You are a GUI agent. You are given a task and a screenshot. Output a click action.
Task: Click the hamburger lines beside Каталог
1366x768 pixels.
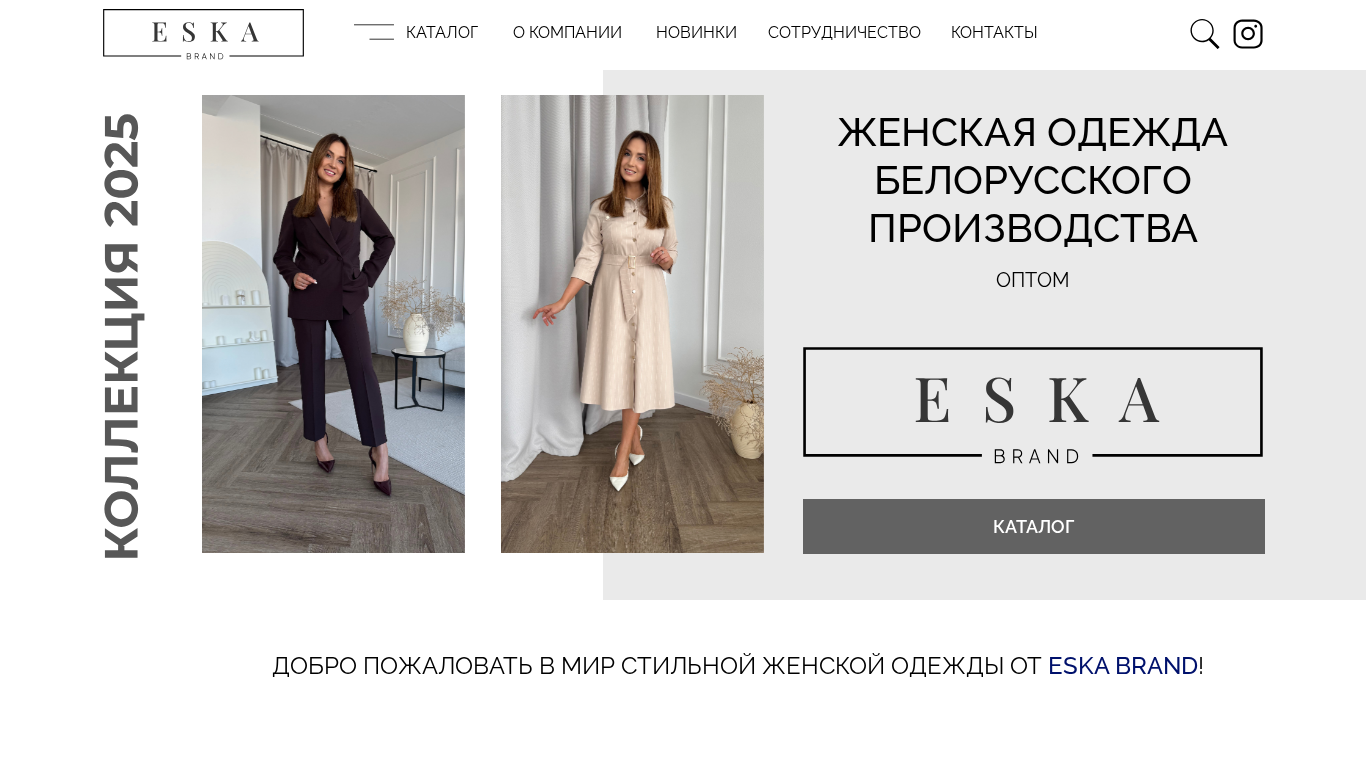pyautogui.click(x=374, y=32)
